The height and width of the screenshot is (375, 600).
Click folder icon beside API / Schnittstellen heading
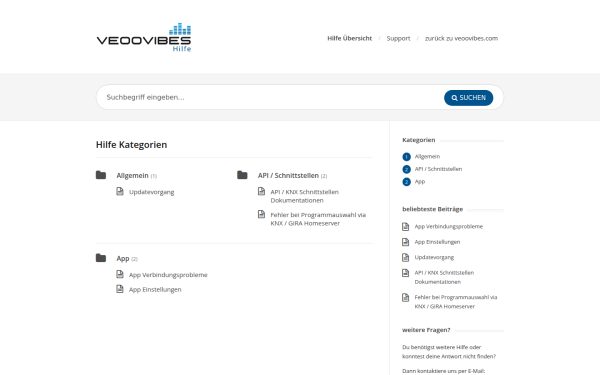point(242,175)
